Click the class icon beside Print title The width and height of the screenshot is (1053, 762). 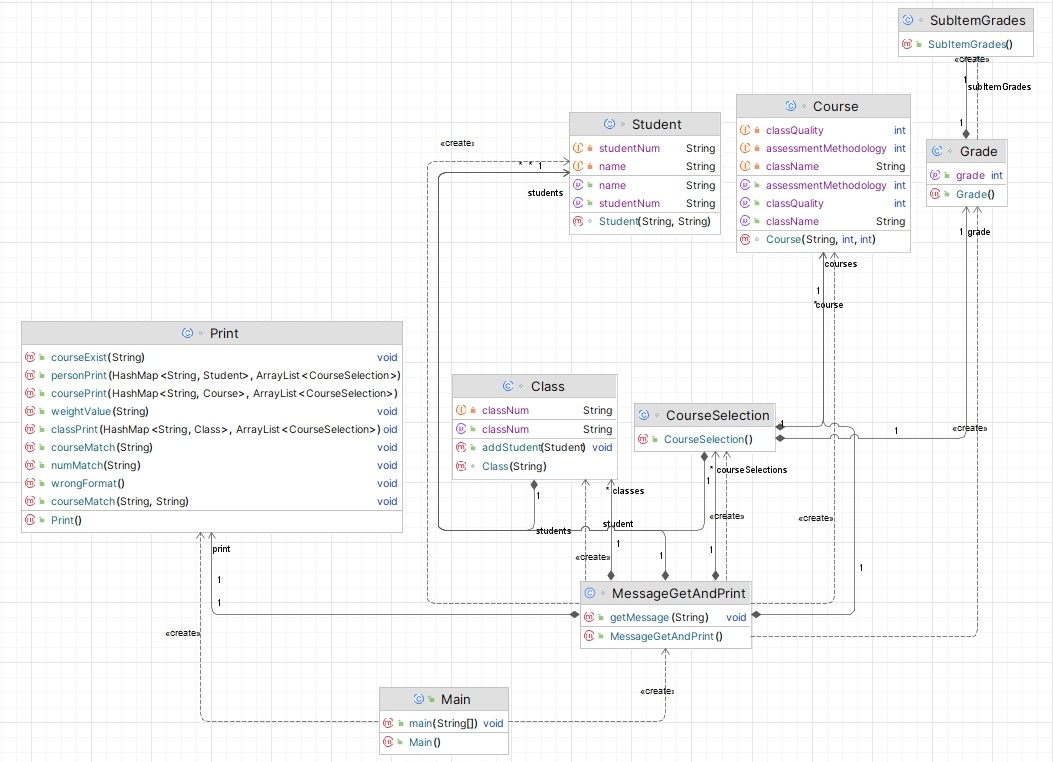click(187, 333)
